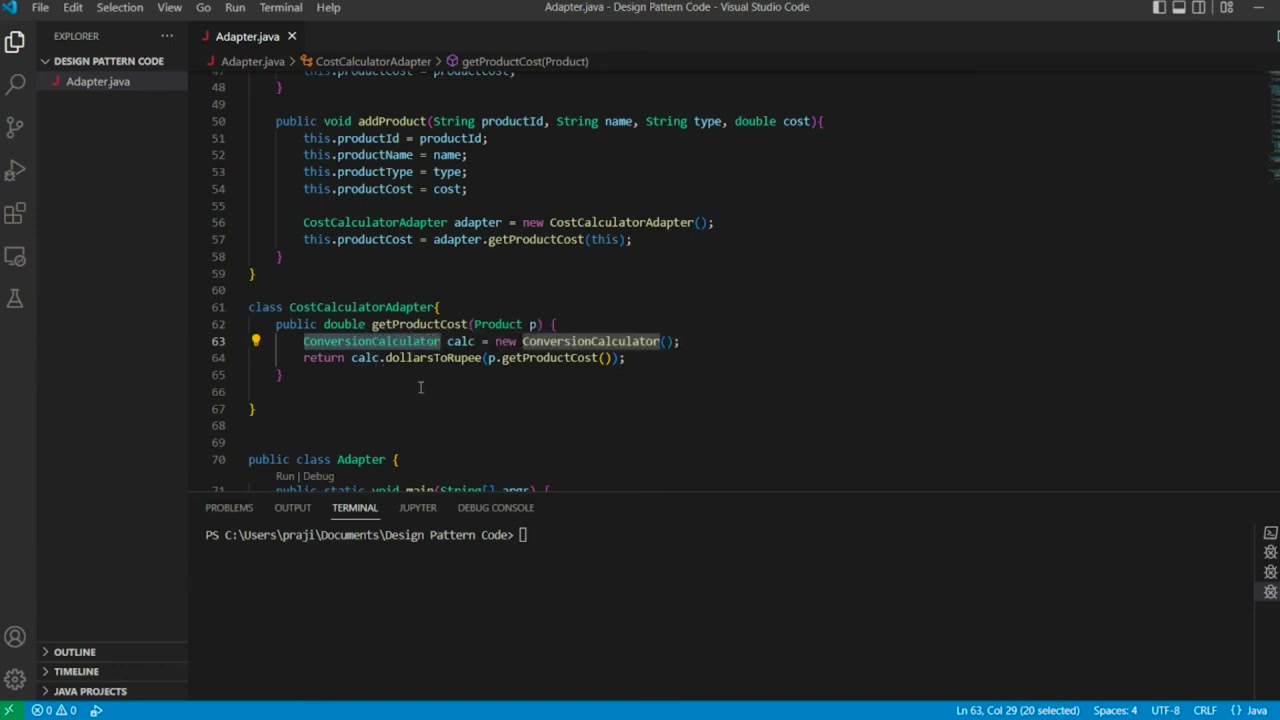Open the File menu
Screen dimensions: 1280x720
tap(40, 7)
